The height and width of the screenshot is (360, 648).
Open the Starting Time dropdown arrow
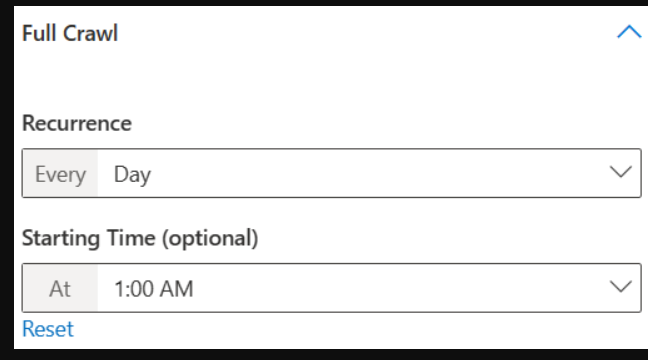coord(621,286)
